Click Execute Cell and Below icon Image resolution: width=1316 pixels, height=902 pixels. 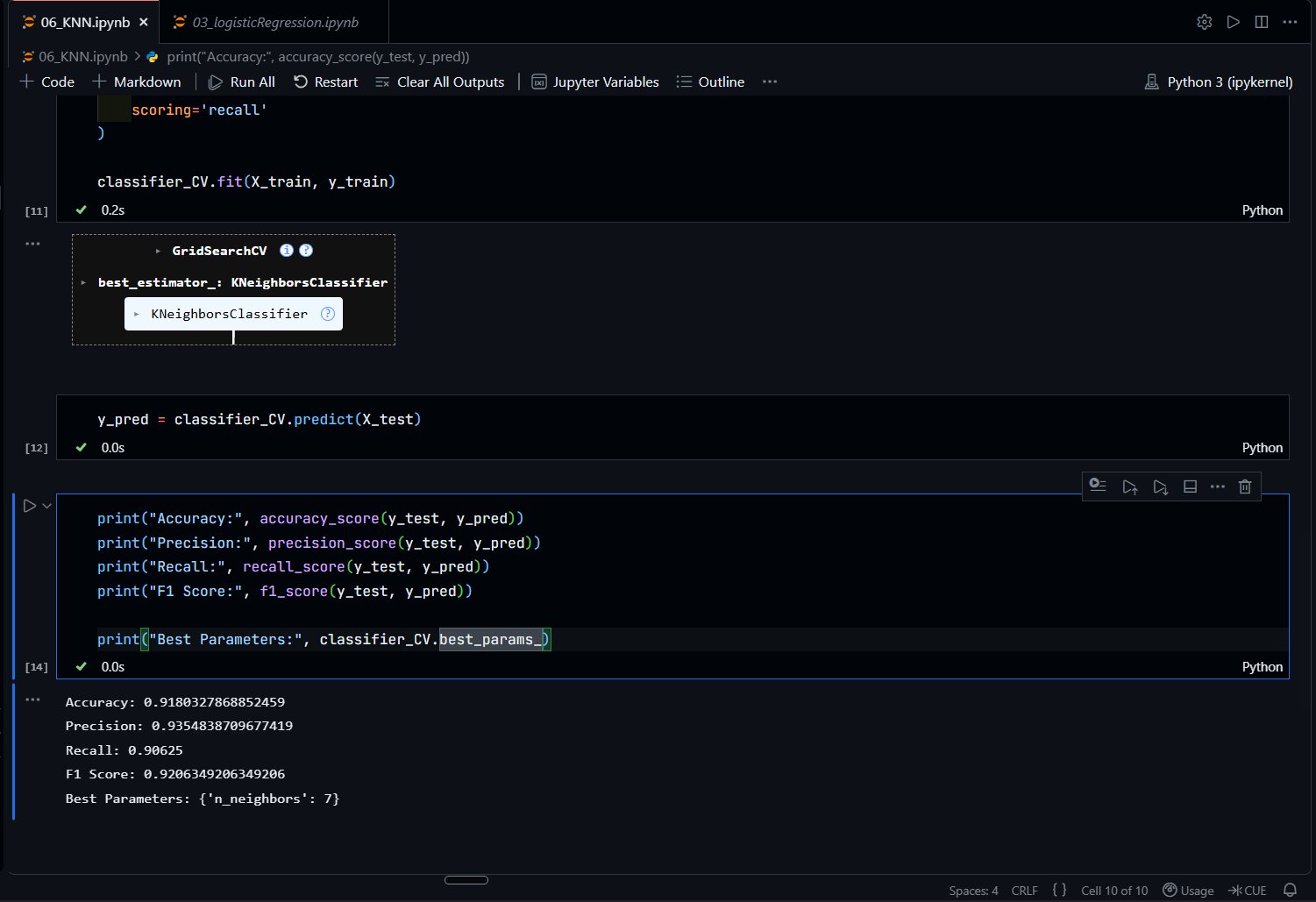click(1160, 487)
